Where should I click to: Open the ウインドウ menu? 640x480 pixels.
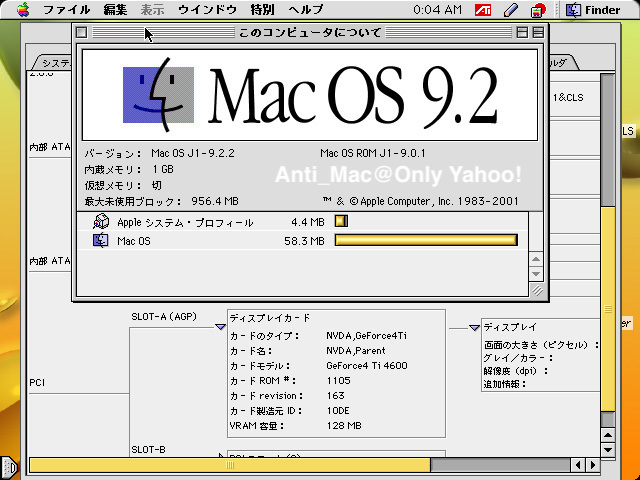[x=207, y=9]
